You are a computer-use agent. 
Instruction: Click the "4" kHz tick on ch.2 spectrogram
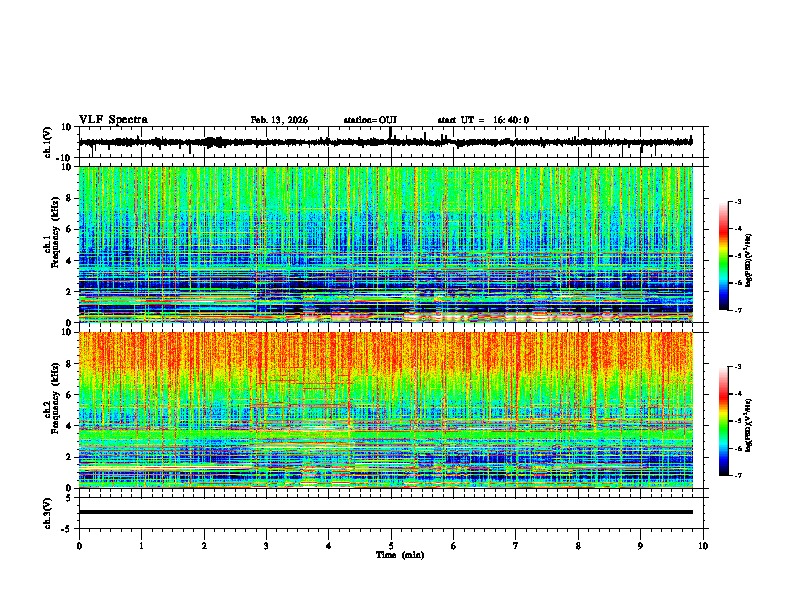69,426
